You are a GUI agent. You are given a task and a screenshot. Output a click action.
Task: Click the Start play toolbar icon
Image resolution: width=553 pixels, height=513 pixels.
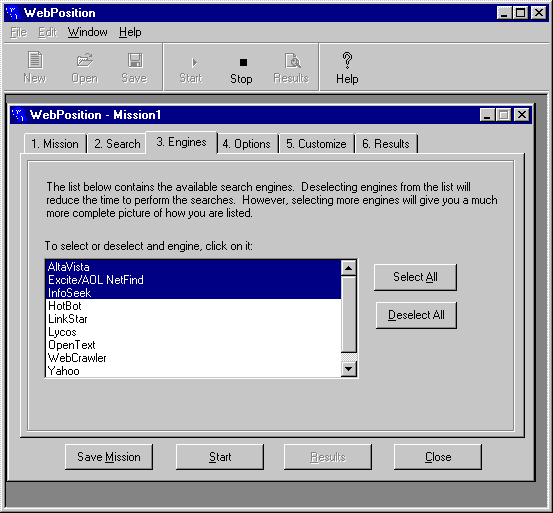(x=194, y=63)
